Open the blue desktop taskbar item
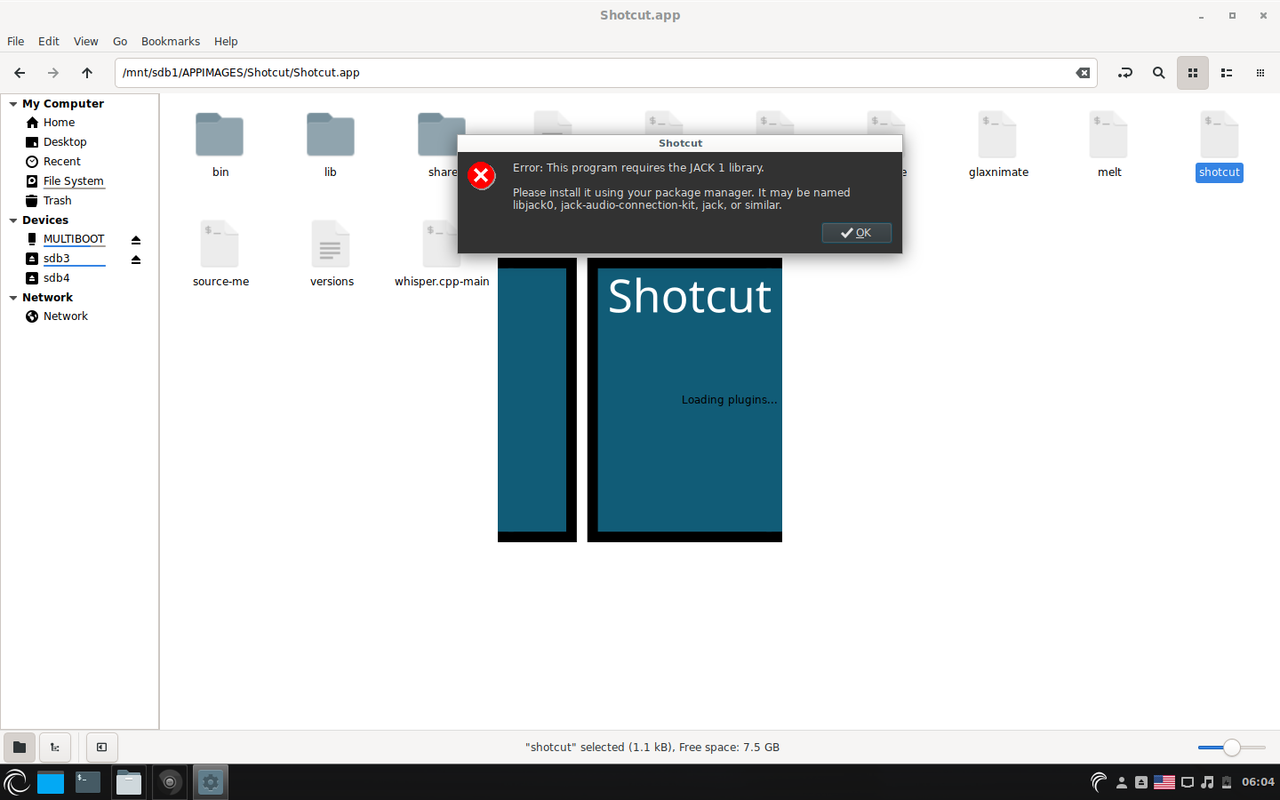The height and width of the screenshot is (800, 1280). point(50,782)
